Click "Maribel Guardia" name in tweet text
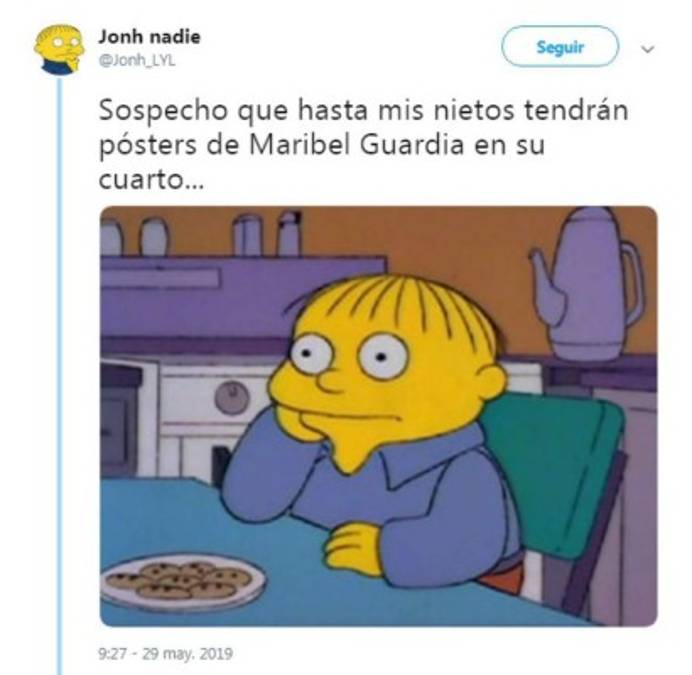692x675 pixels. point(357,145)
